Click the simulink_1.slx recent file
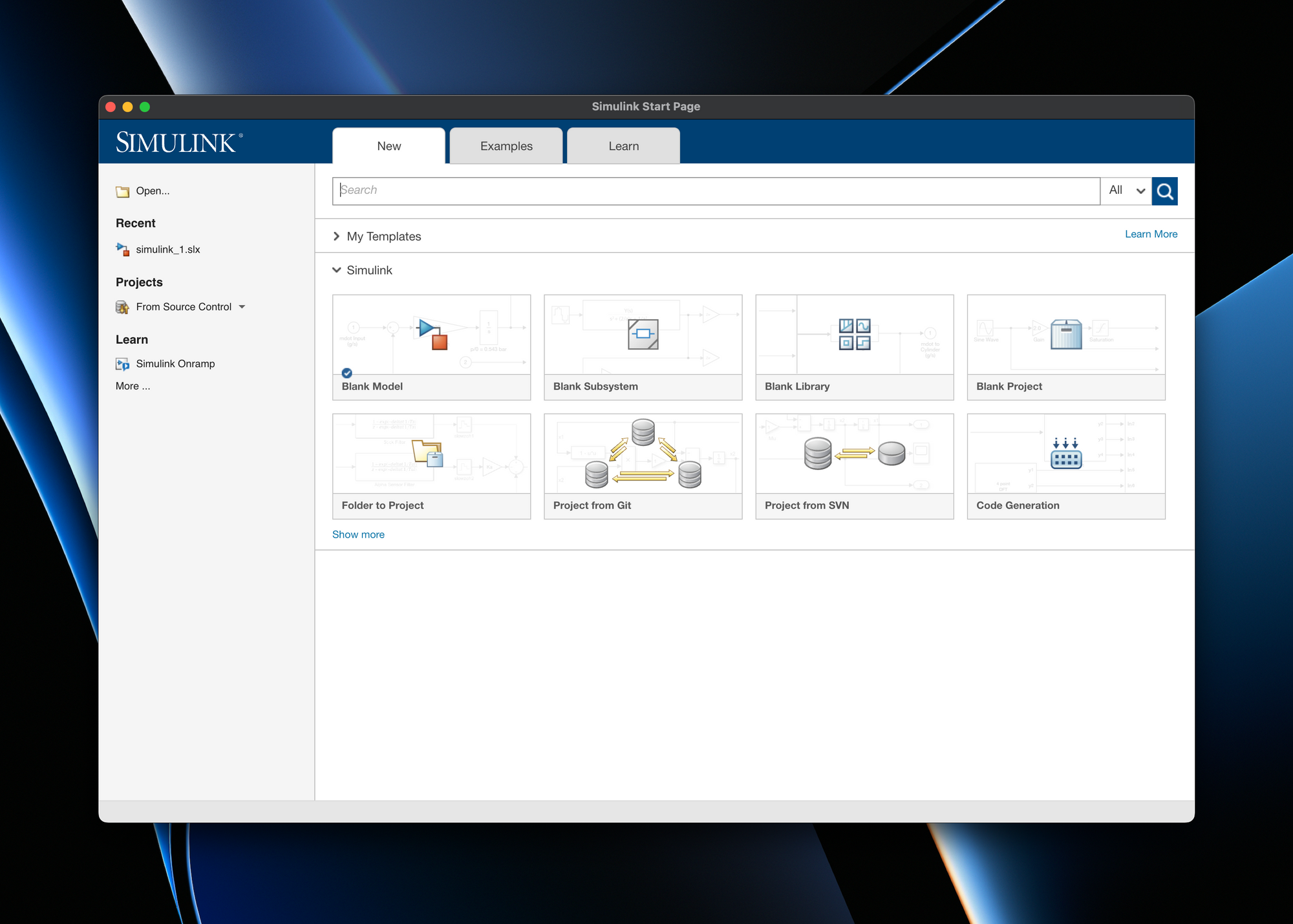The width and height of the screenshot is (1293, 924). [167, 249]
